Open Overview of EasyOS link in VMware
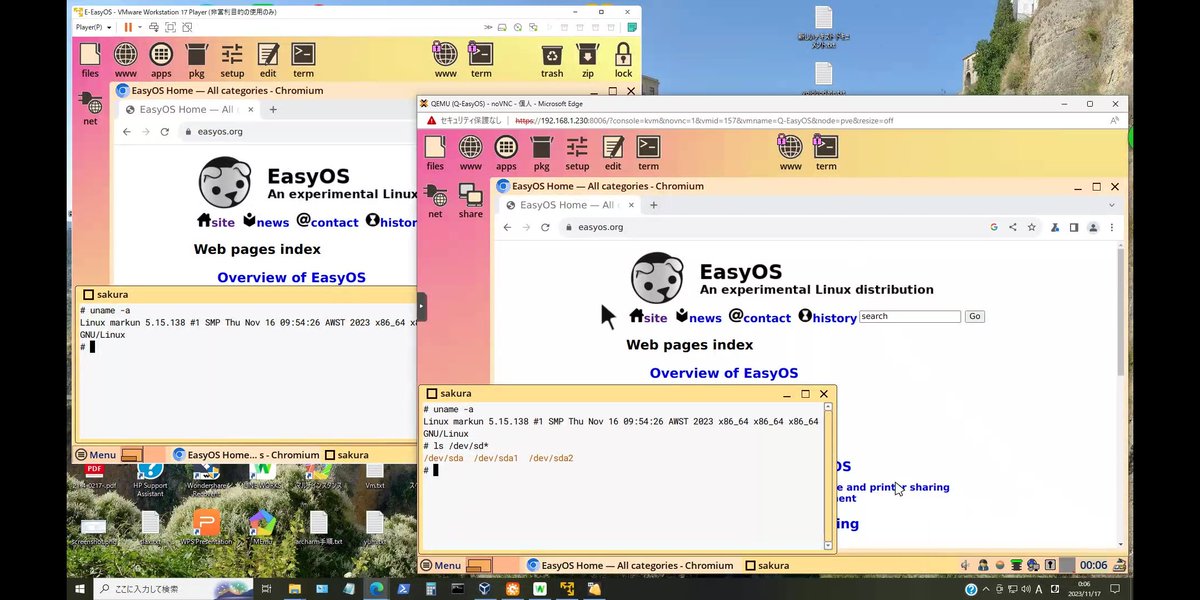The image size is (1200, 600). (x=291, y=277)
